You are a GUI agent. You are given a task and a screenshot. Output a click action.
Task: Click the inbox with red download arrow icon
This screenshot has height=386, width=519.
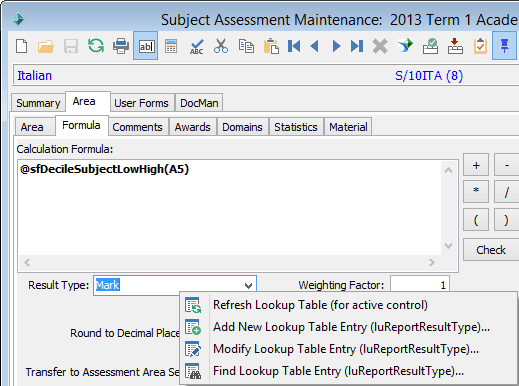pyautogui.click(x=455, y=46)
